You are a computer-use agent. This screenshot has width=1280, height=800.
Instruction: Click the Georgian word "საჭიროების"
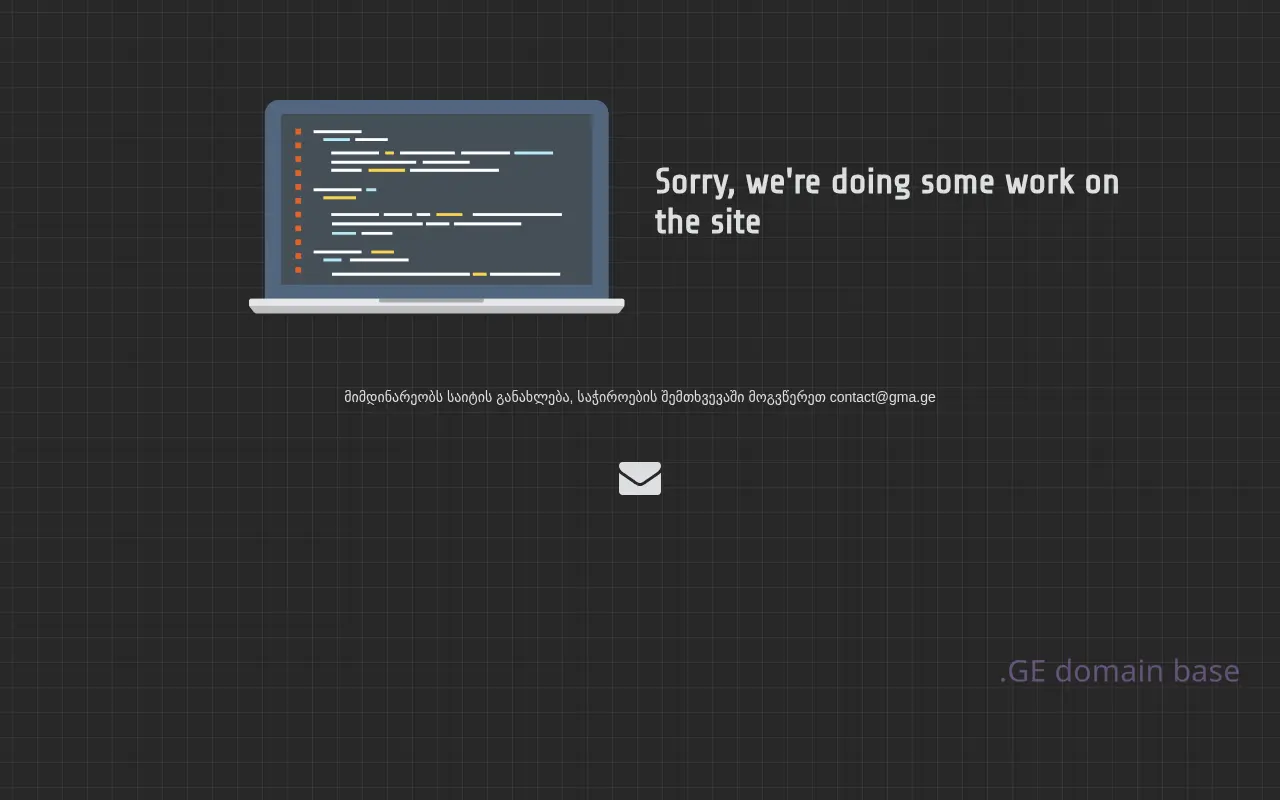pos(617,397)
